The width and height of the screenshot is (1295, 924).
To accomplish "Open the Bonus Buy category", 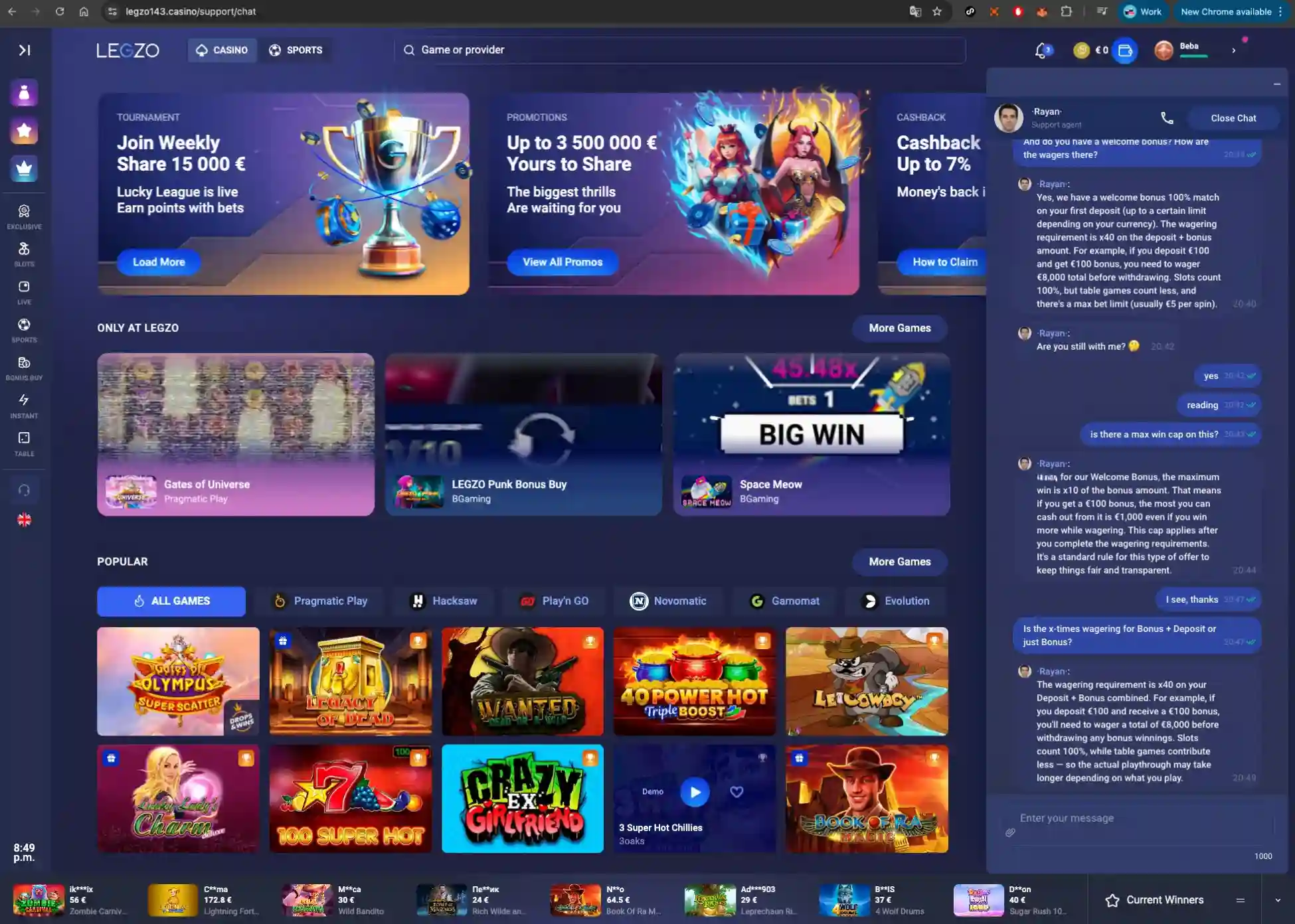I will coord(24,368).
